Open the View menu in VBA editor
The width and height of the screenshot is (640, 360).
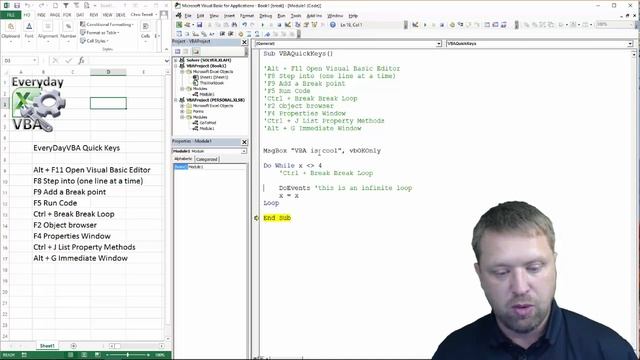[214, 16]
